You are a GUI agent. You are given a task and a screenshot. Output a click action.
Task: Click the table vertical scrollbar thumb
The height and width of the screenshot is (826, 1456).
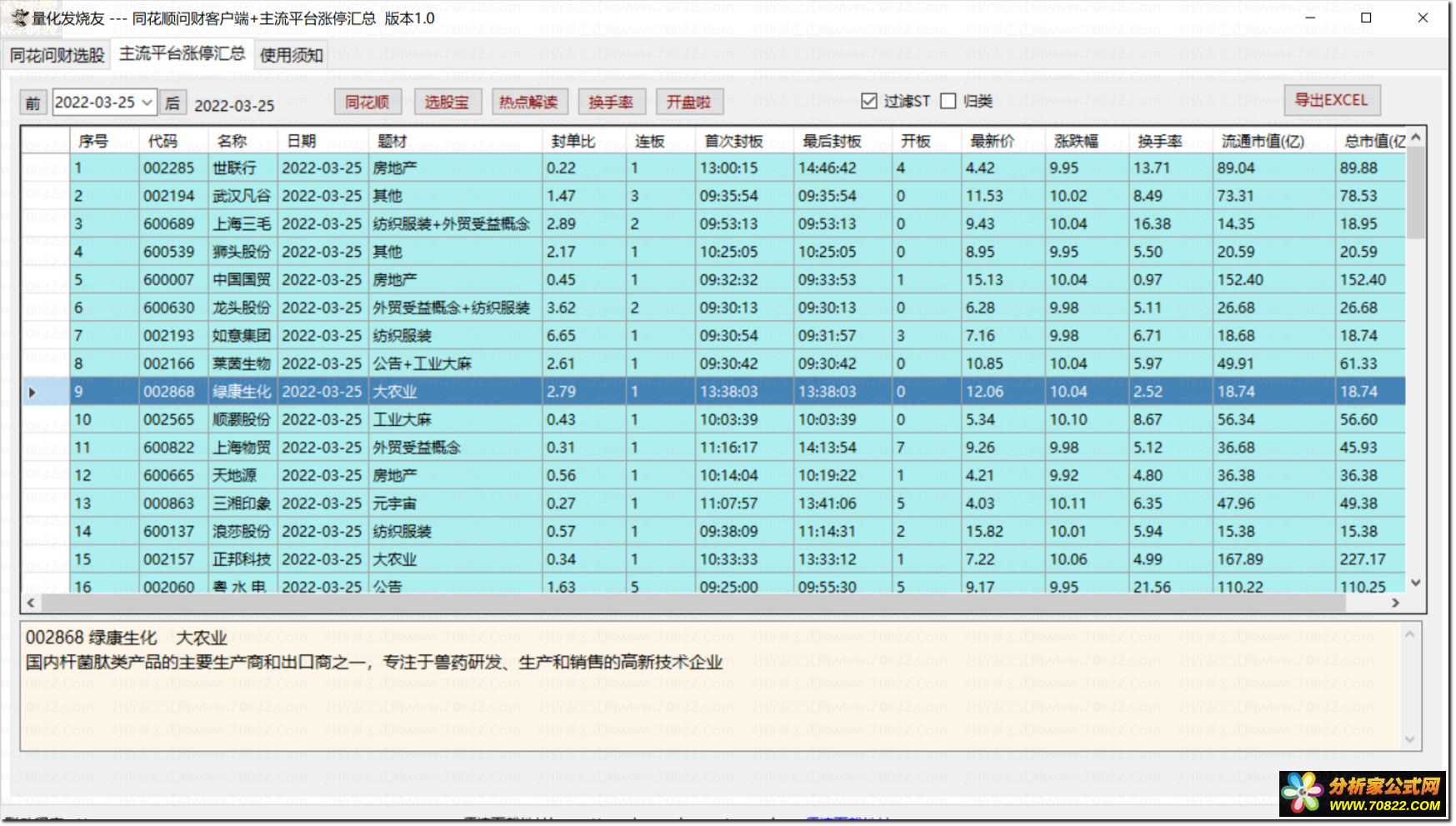click(x=1415, y=193)
